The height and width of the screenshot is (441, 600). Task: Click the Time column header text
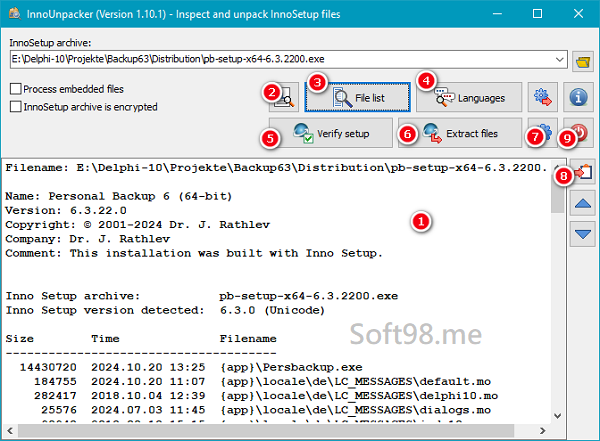(105, 339)
